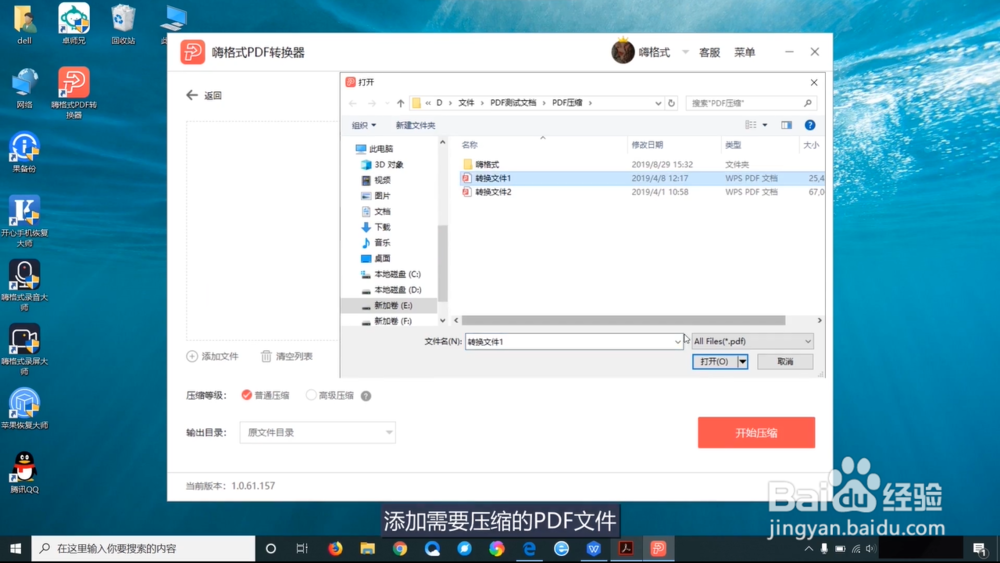This screenshot has height=563, width=1000.
Task: Toggle the preview pane icon
Action: [786, 125]
